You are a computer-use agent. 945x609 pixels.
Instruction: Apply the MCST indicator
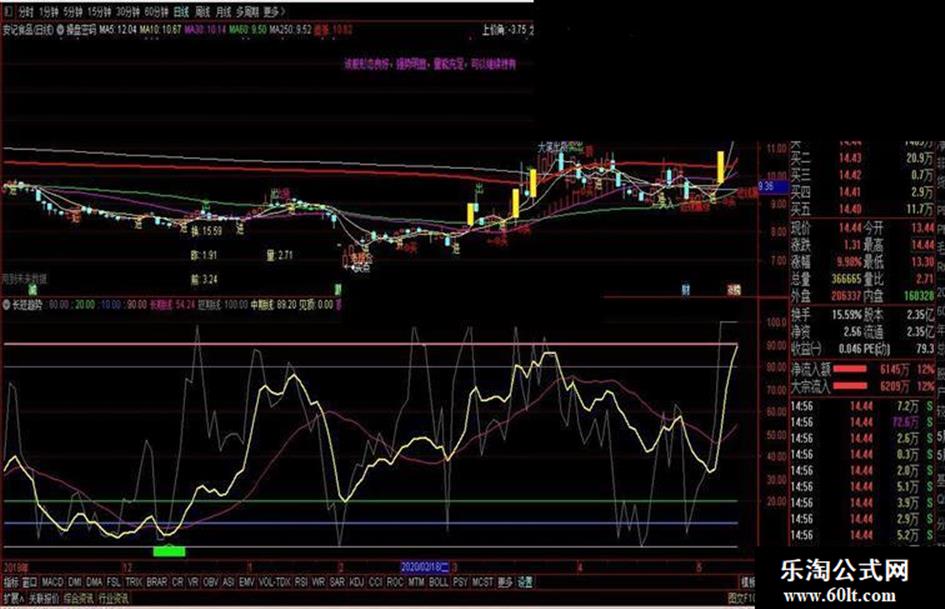[x=483, y=582]
